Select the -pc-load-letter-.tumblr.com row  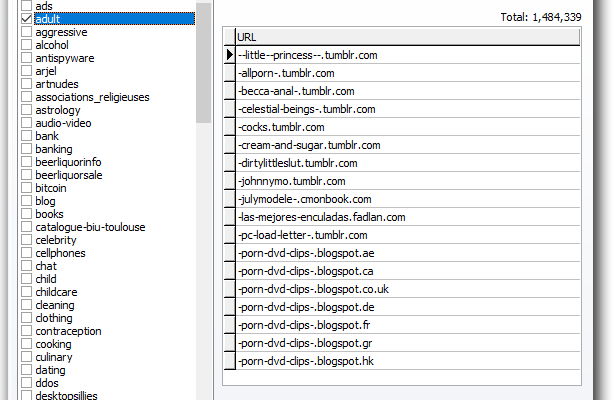click(x=407, y=235)
